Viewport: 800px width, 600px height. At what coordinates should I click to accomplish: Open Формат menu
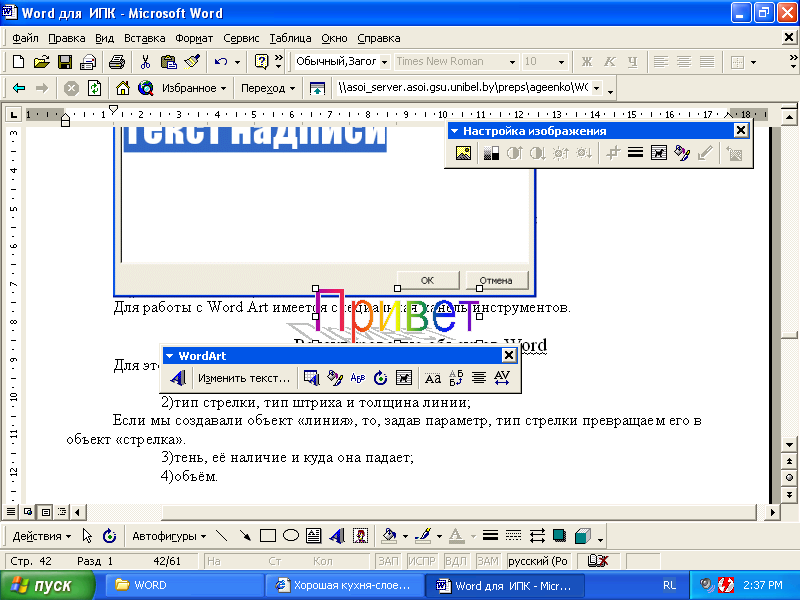click(x=194, y=38)
